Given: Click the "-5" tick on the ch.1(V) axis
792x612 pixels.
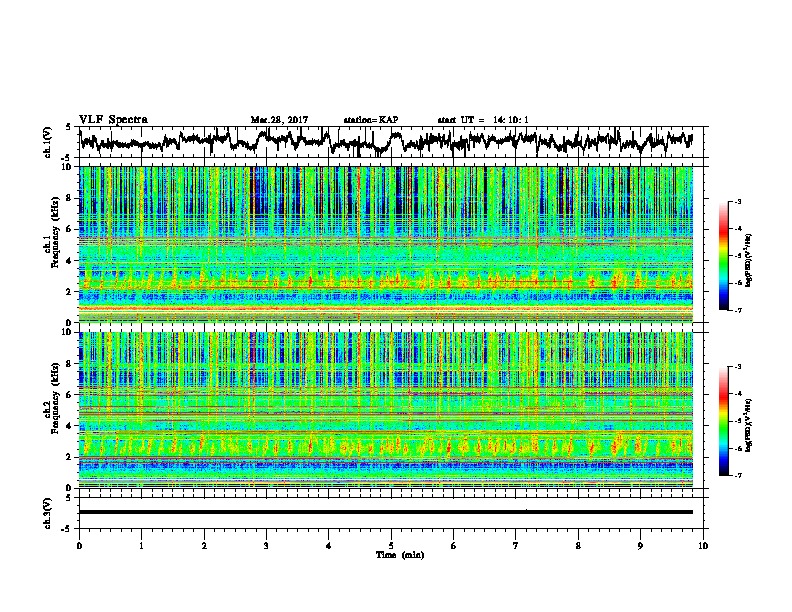Looking at the screenshot, I should point(67,158).
